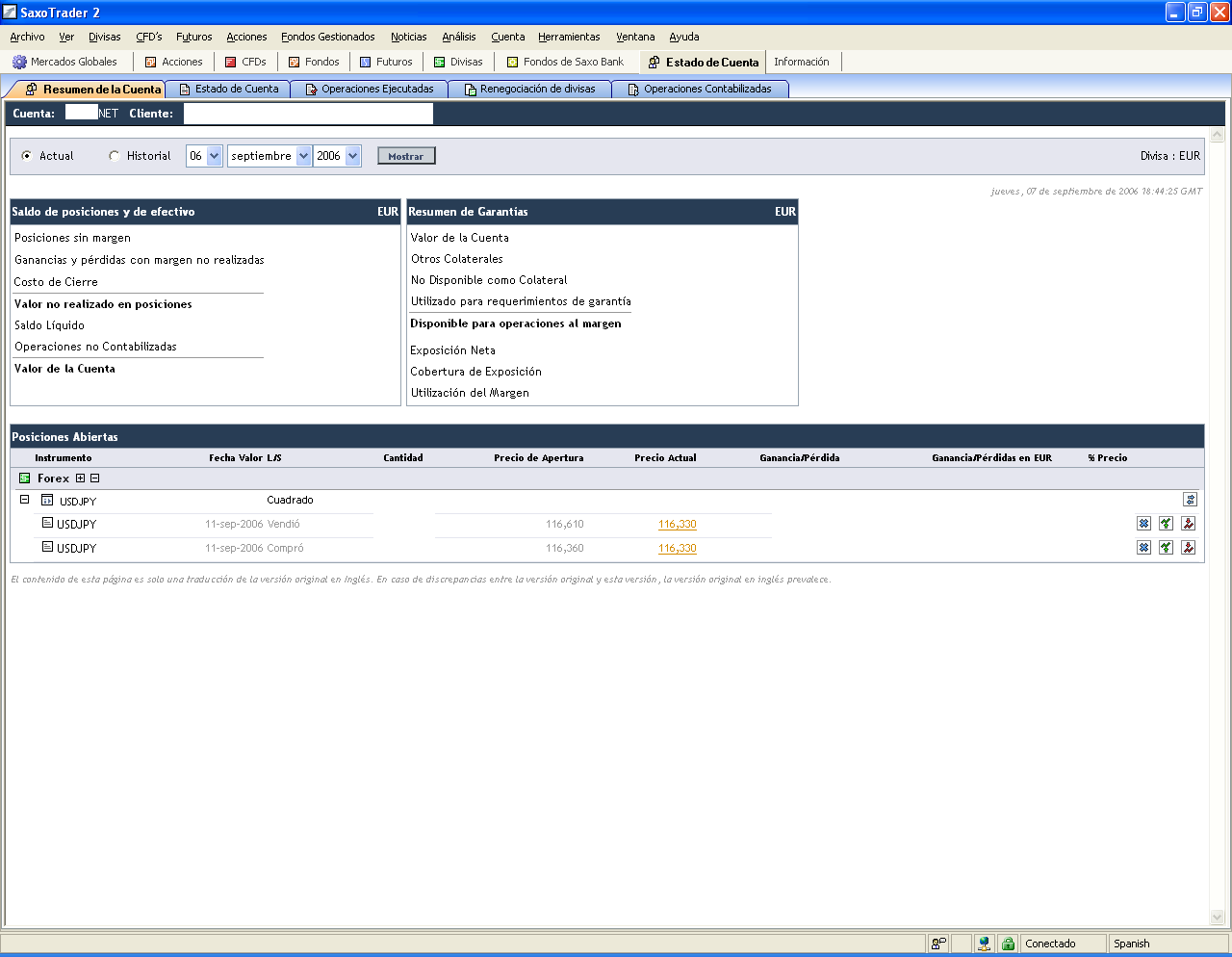Click the blue swap-arrows icon on the Cuadrado row
1232x957 pixels.
(1190, 500)
